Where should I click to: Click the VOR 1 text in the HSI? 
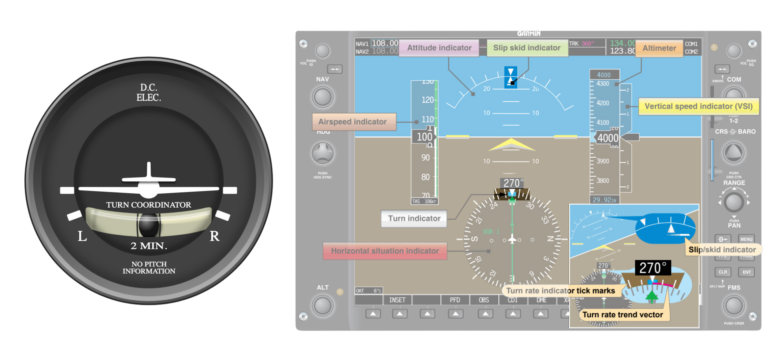point(491,231)
